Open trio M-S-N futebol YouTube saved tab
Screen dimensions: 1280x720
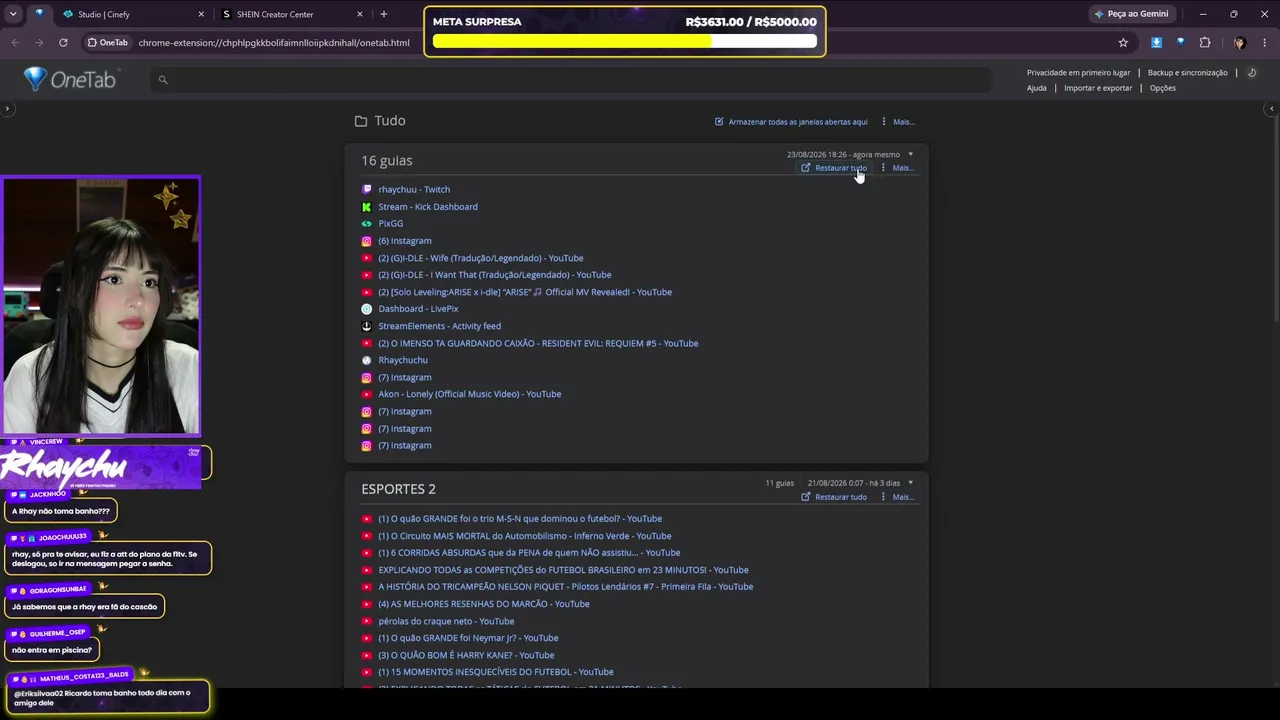pyautogui.click(x=520, y=519)
